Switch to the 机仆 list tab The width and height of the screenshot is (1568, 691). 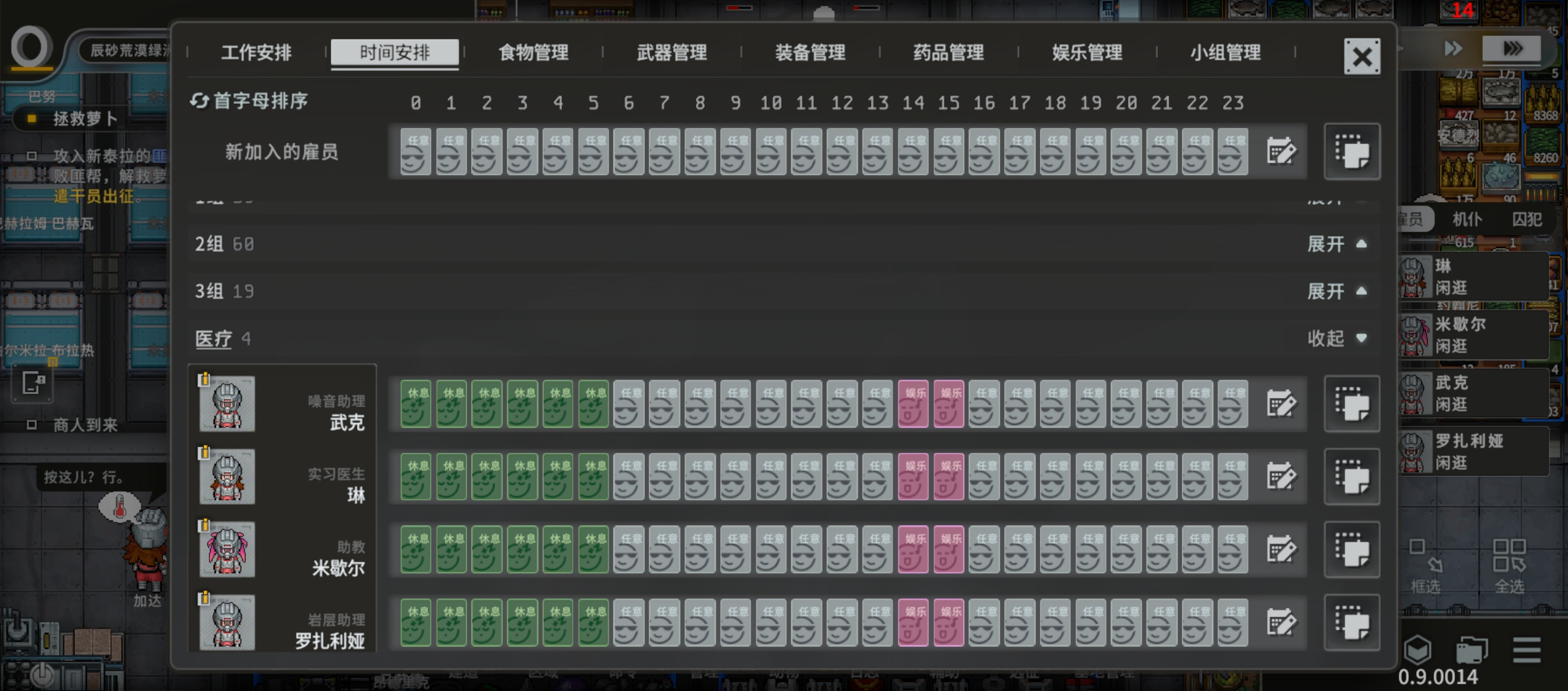1467,219
